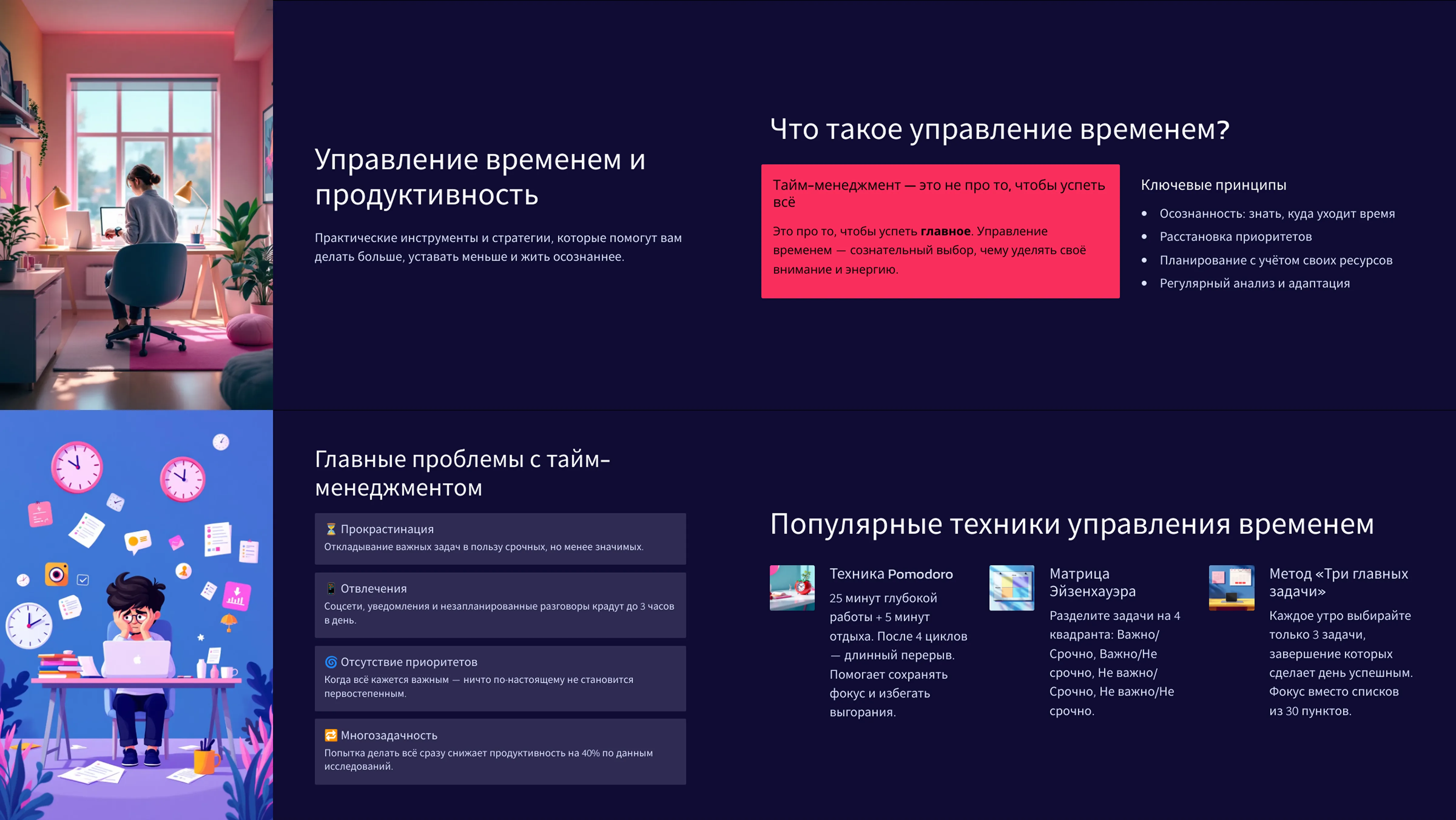The height and width of the screenshot is (820, 1456).
Task: Click the heading Управление временем и продуктивность
Action: [x=479, y=177]
